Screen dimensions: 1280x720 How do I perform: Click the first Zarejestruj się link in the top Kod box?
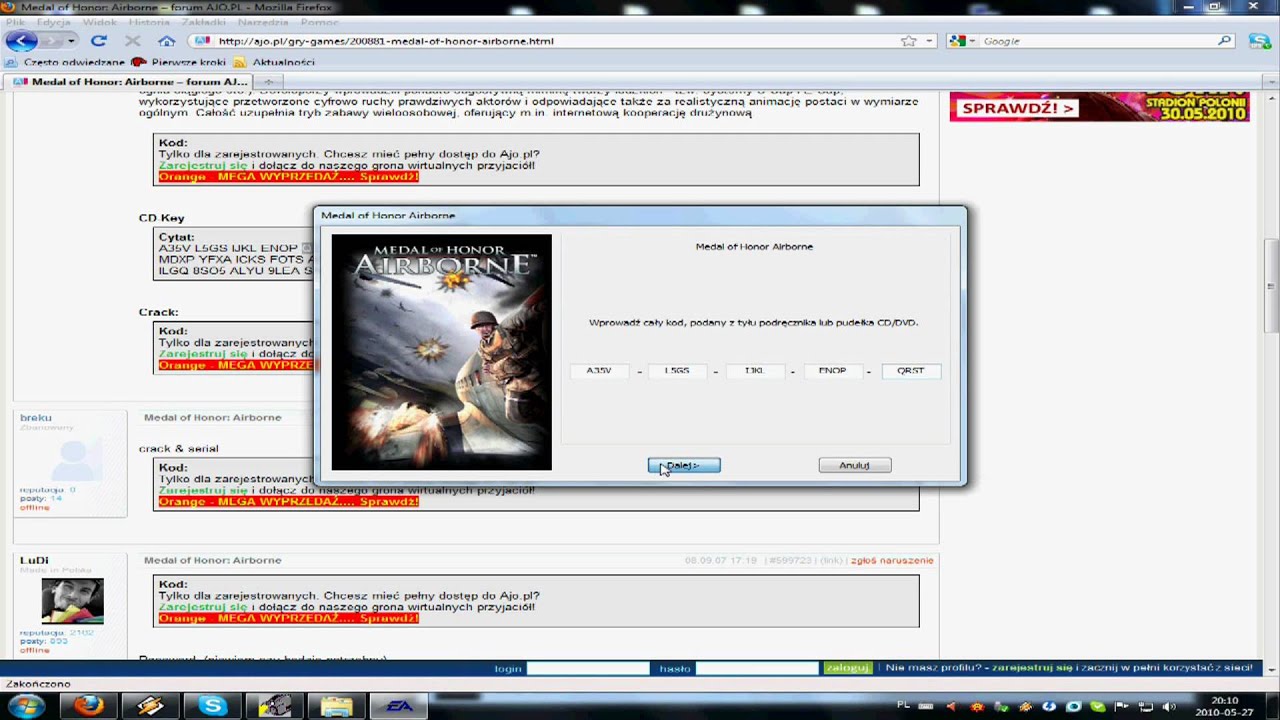[203, 165]
